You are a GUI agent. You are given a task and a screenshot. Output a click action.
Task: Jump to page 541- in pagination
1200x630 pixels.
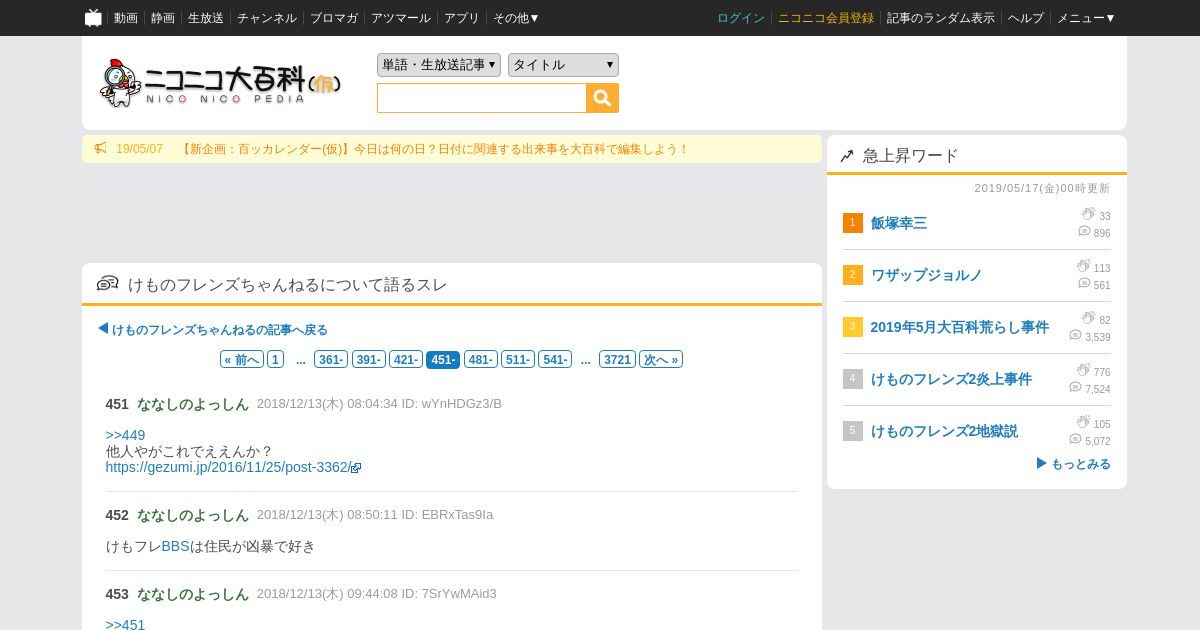click(x=555, y=359)
